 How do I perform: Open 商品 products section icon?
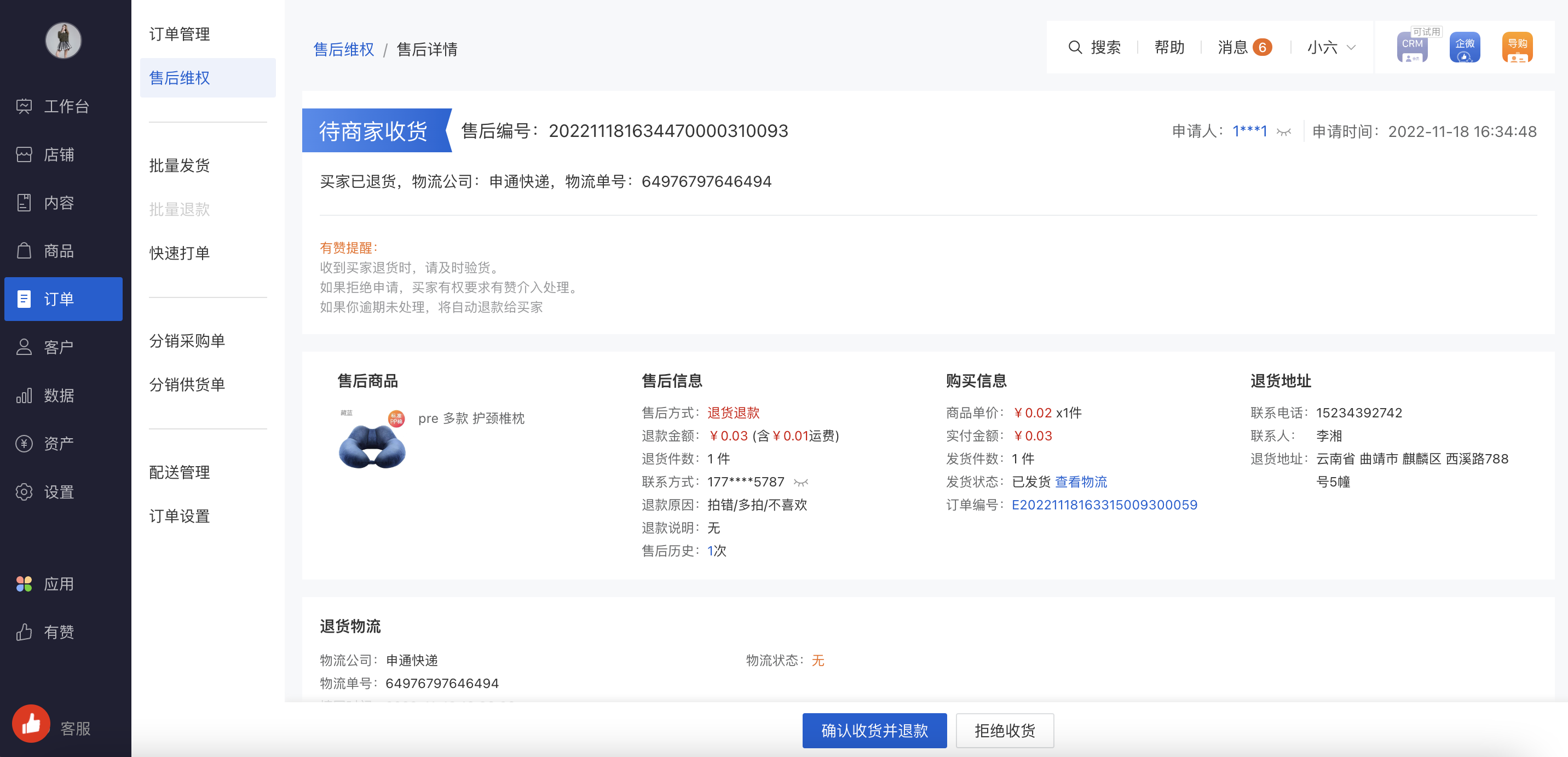tap(24, 251)
